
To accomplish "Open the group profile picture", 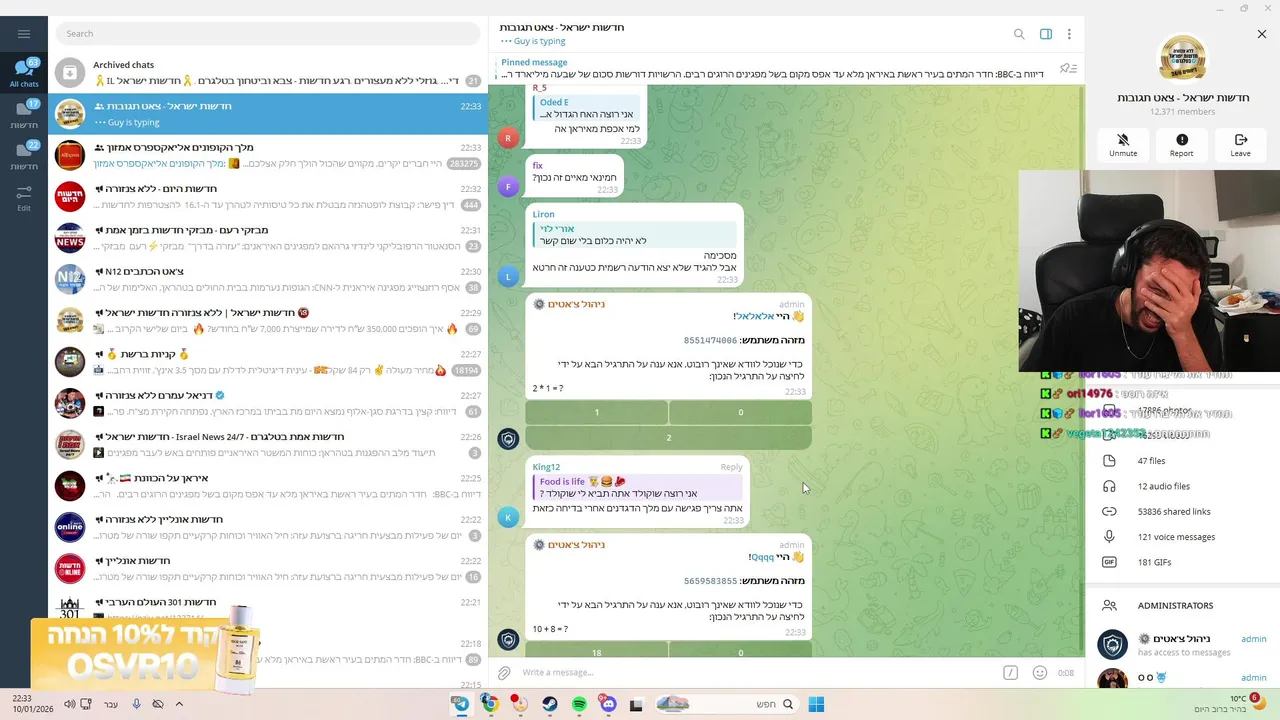I will 1182,58.
